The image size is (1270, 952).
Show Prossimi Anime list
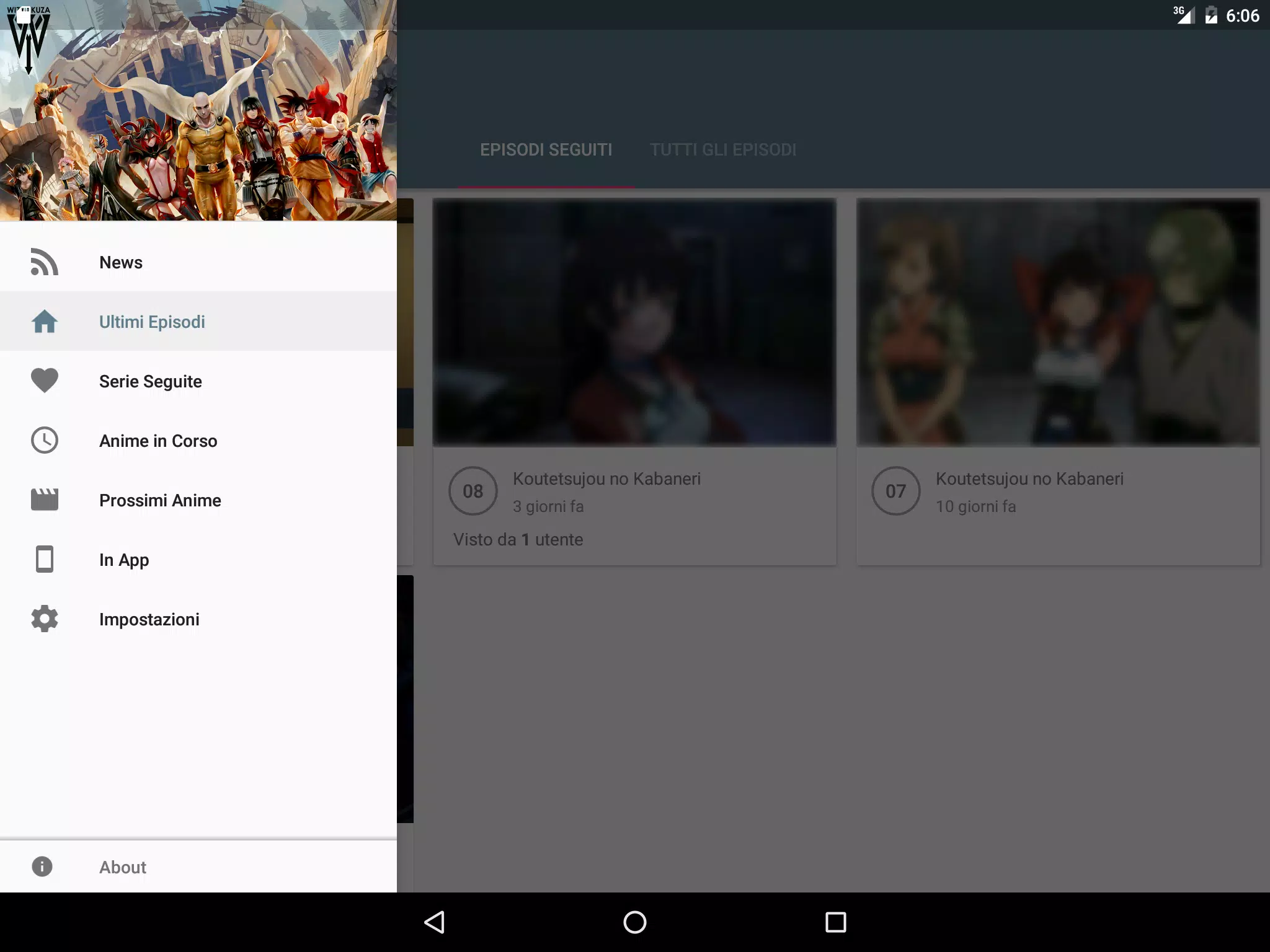pos(198,500)
